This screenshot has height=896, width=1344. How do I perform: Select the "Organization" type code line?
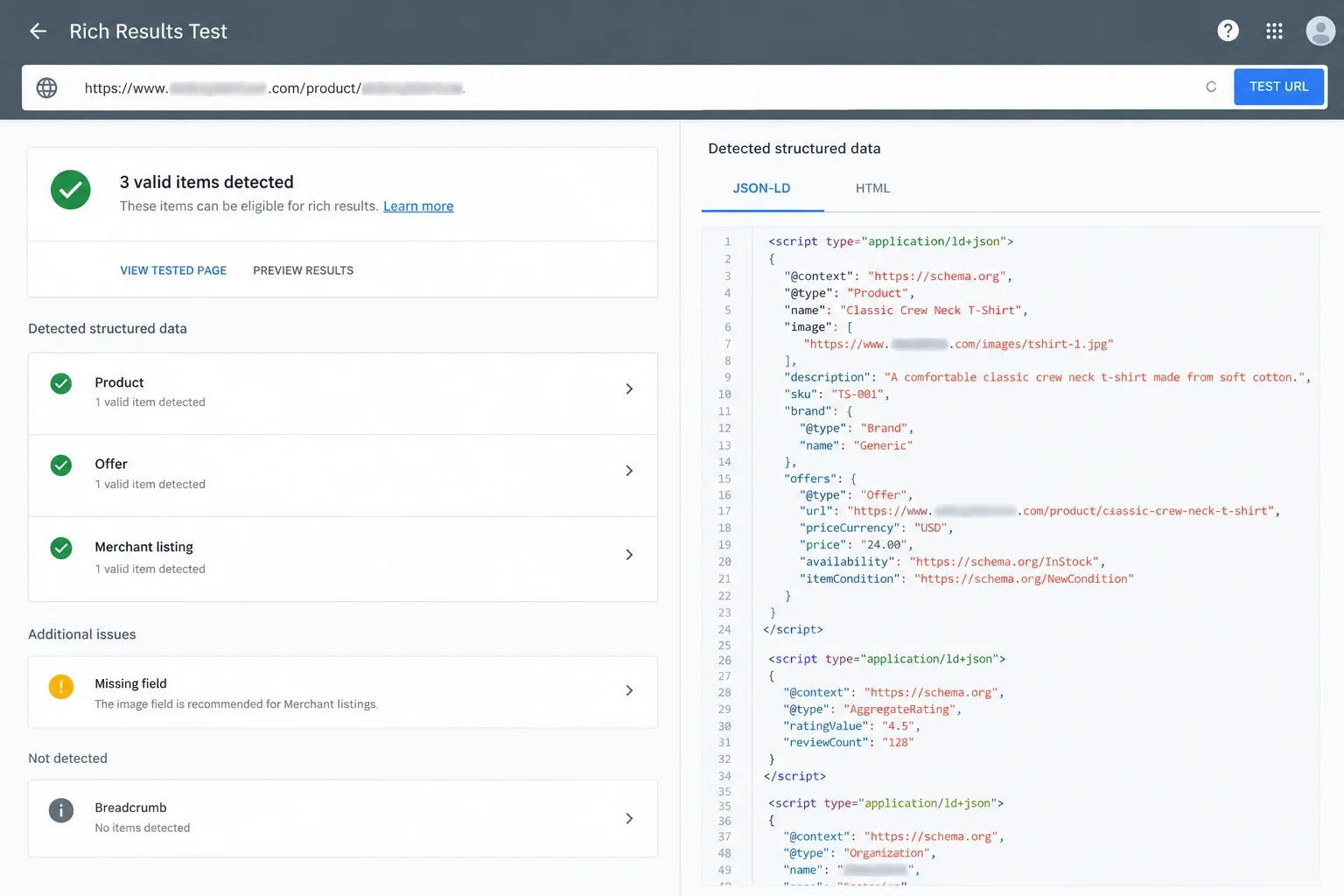[x=859, y=853]
